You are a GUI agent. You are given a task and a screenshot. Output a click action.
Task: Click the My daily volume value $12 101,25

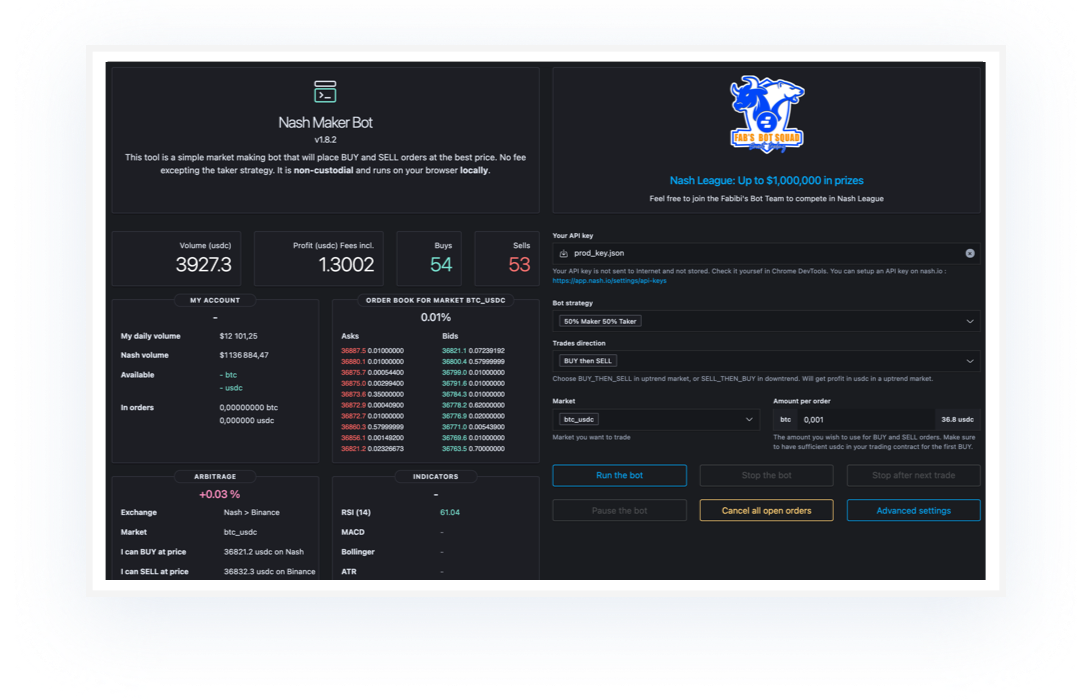click(x=238, y=336)
